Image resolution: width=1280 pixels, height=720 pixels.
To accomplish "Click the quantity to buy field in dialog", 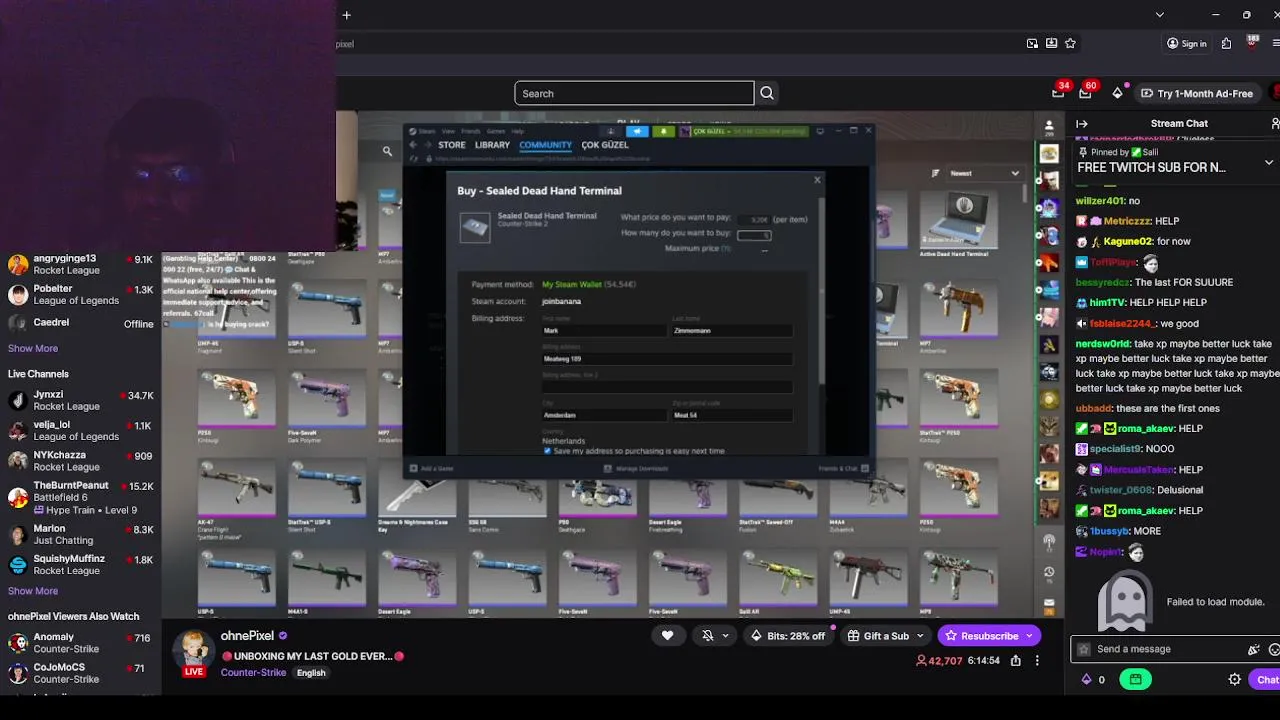I will [x=754, y=235].
